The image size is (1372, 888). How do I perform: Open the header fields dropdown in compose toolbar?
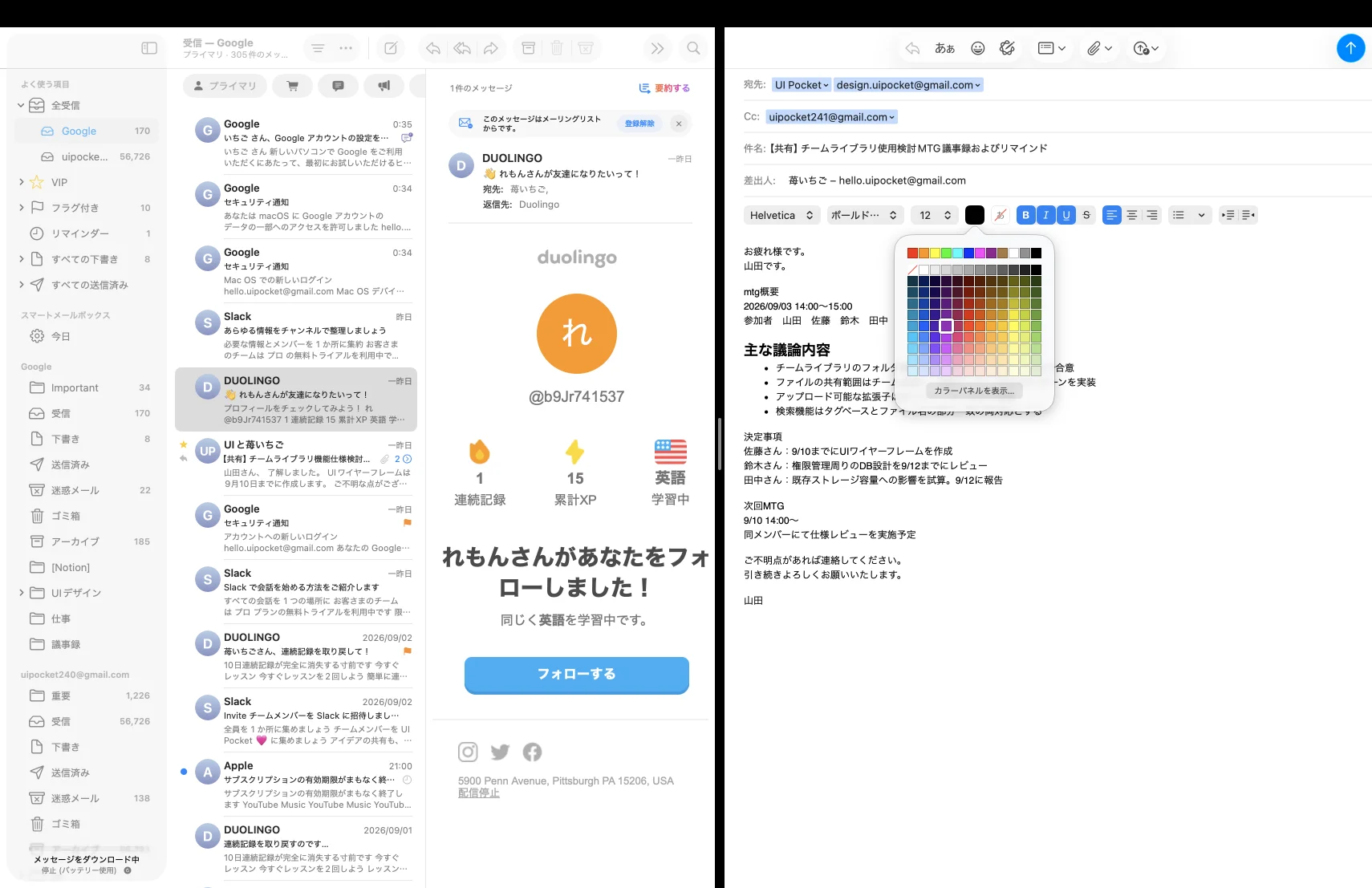coord(1051,48)
